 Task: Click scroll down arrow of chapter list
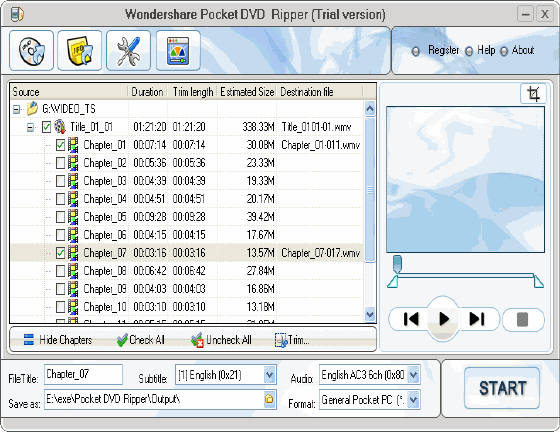370,315
